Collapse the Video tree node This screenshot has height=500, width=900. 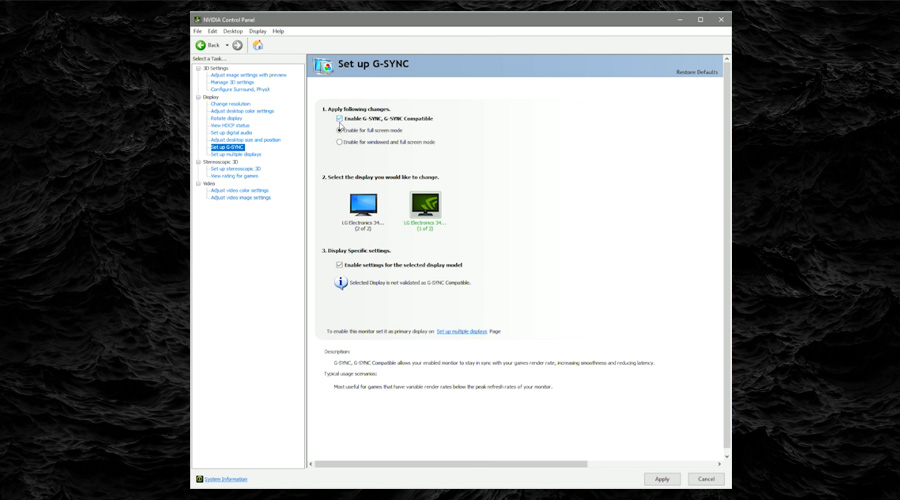[x=198, y=184]
